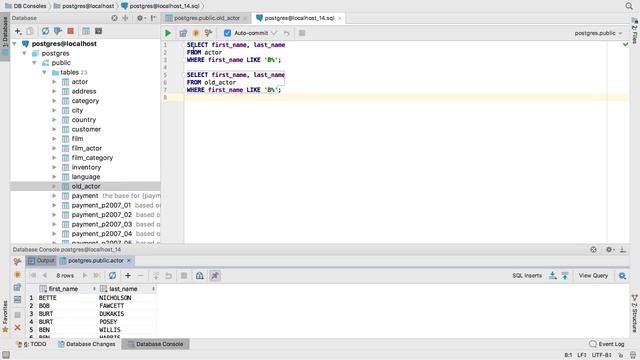Screen dimensions: 640x360
Task: Collapse the postgres database node
Action: point(24,53)
